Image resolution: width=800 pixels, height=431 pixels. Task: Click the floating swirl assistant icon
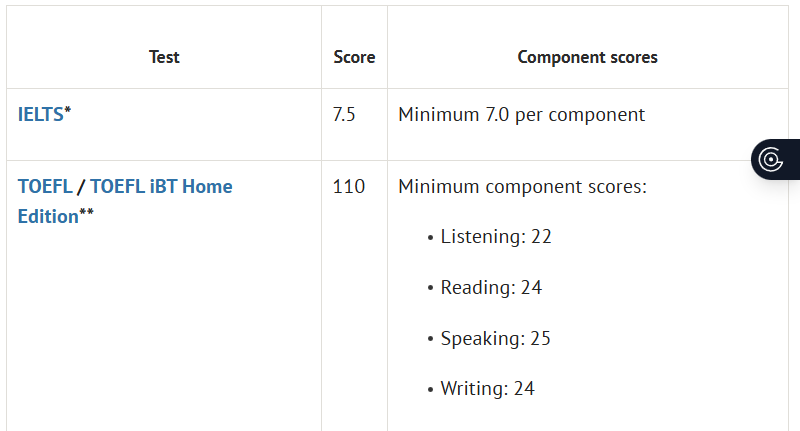(x=771, y=159)
